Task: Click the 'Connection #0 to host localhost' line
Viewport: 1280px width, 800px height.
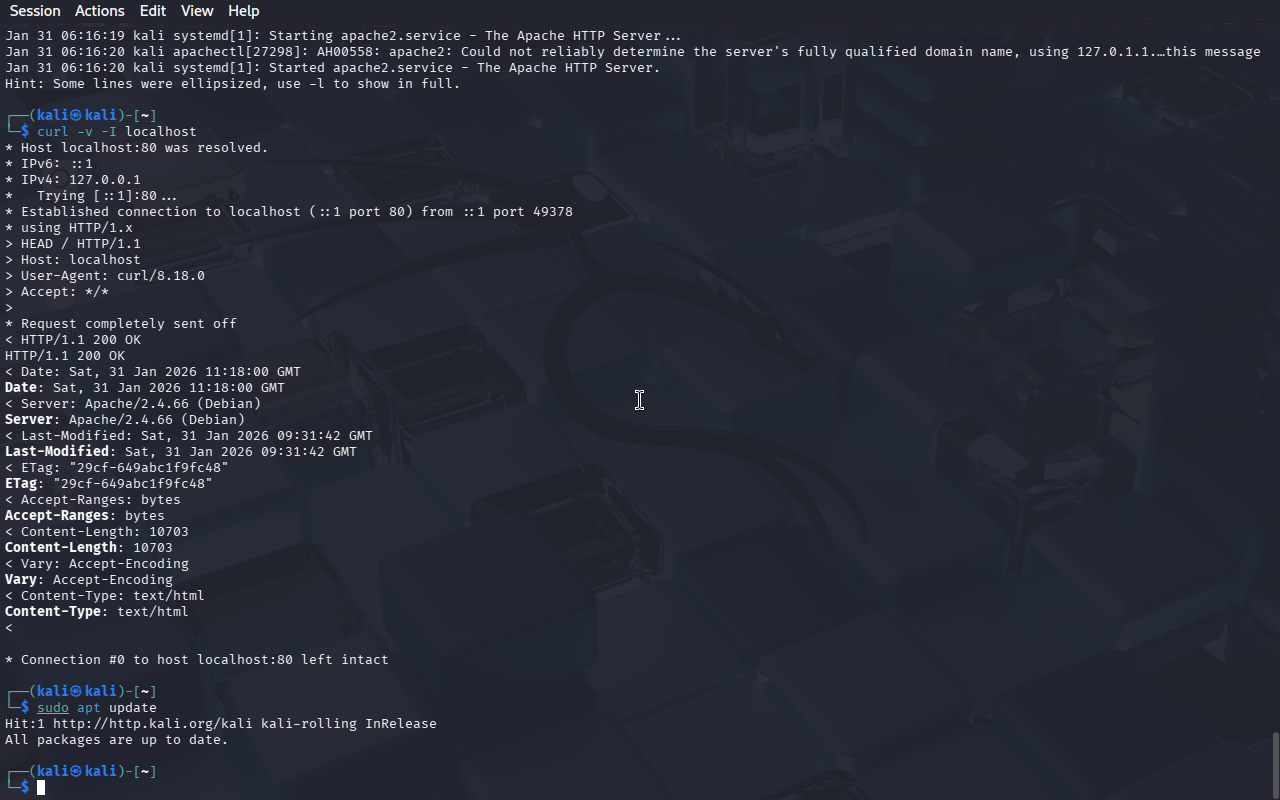Action: pyautogui.click(x=197, y=659)
